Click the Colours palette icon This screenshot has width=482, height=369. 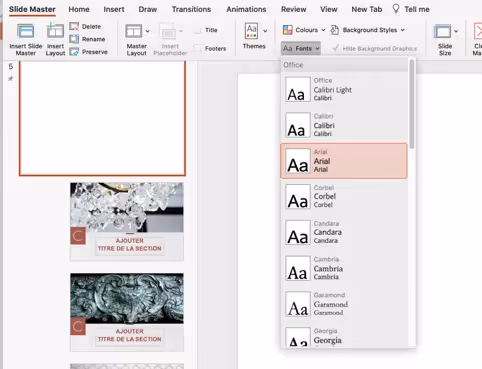point(287,30)
